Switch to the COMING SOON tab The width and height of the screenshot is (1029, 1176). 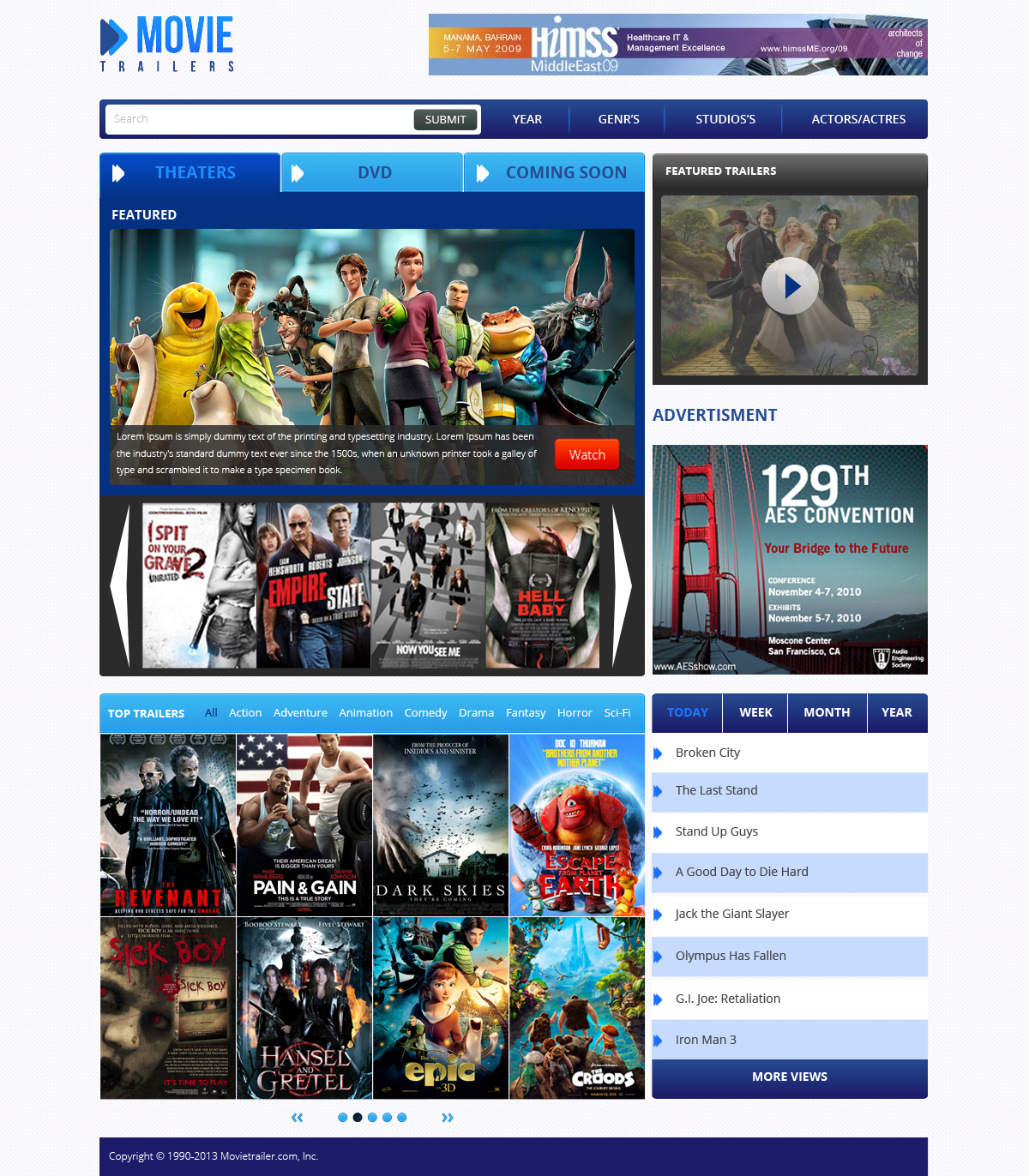[x=555, y=172]
